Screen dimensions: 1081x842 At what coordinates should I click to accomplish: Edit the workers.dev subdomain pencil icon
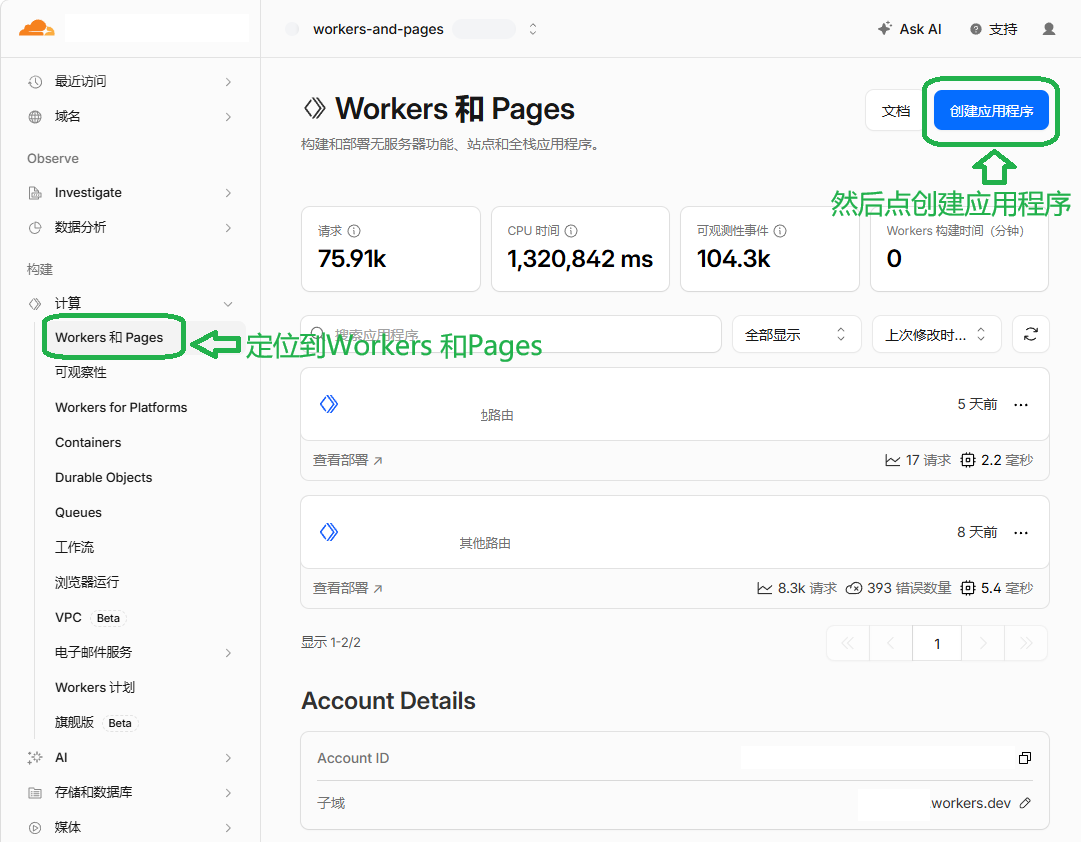[x=1025, y=803]
